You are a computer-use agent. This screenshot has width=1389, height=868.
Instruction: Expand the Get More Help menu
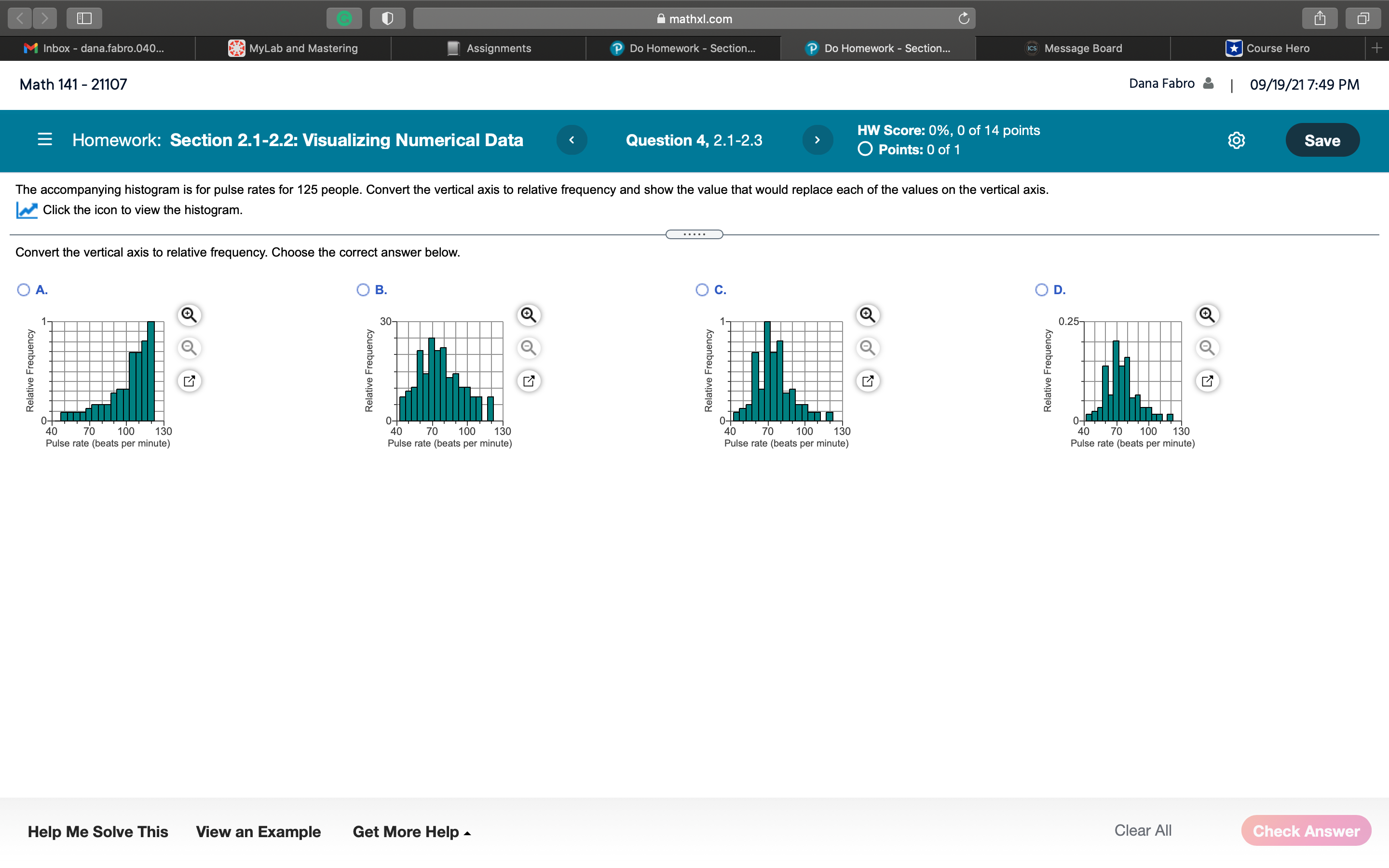click(x=411, y=831)
